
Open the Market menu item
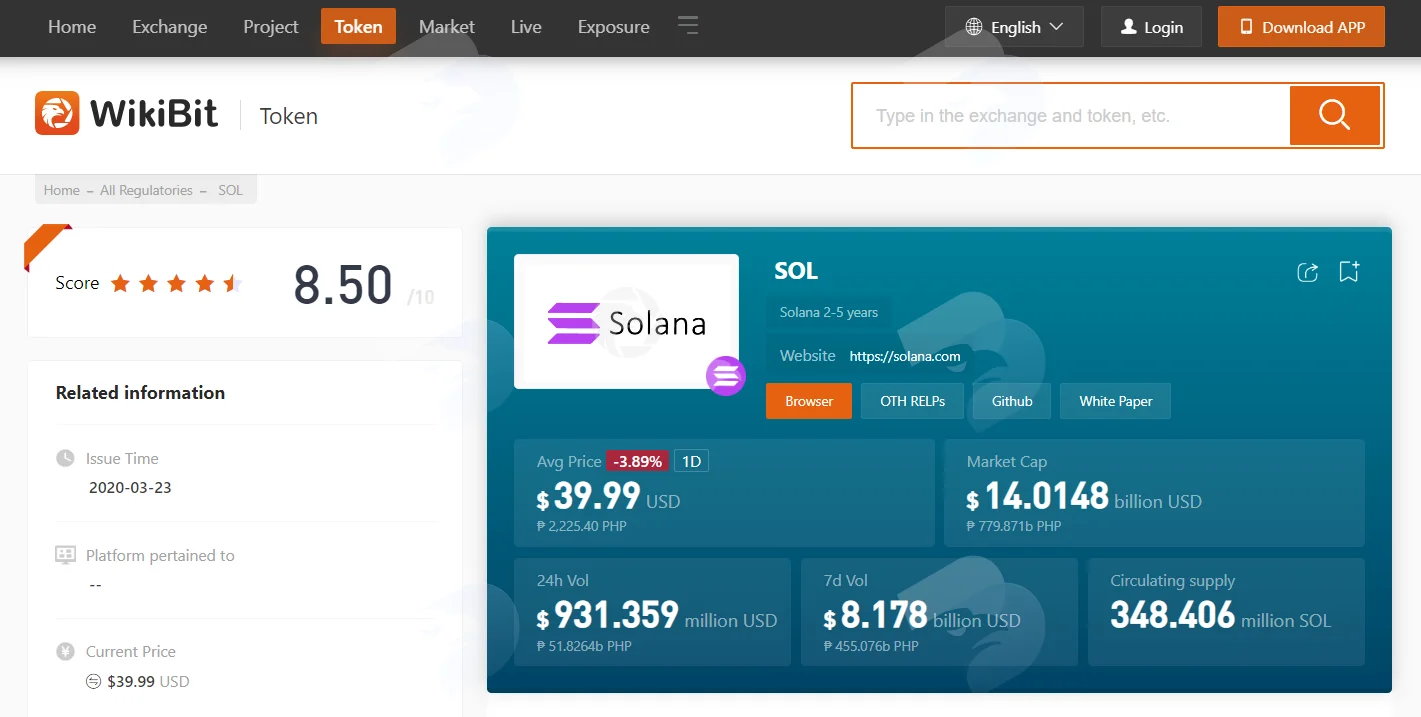tap(447, 27)
